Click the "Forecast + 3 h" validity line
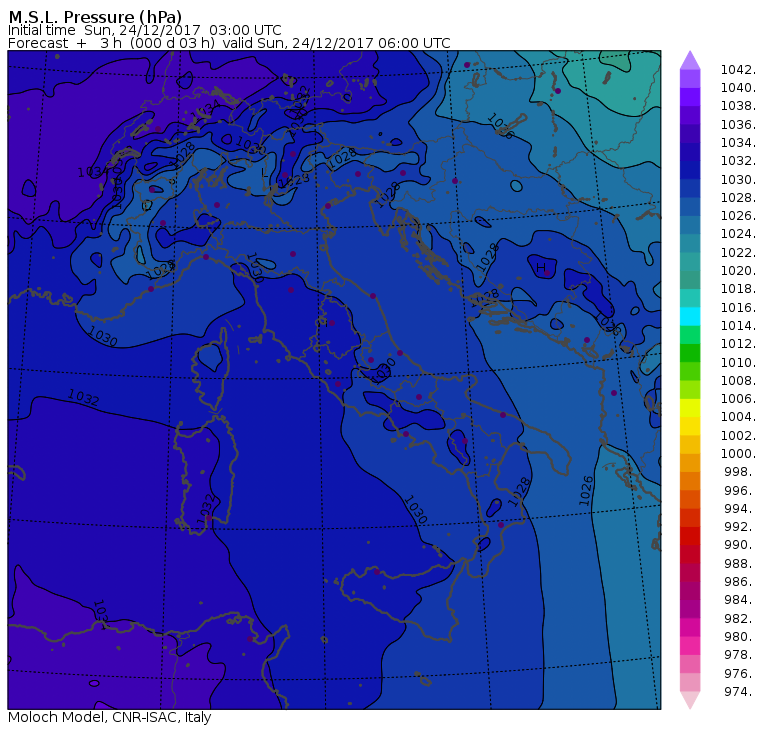Screen dimensions: 760x731 (x=229, y=43)
